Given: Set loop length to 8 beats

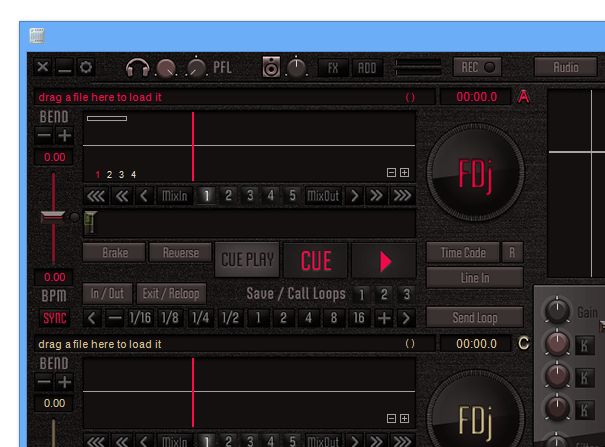Looking at the screenshot, I should (x=334, y=318).
